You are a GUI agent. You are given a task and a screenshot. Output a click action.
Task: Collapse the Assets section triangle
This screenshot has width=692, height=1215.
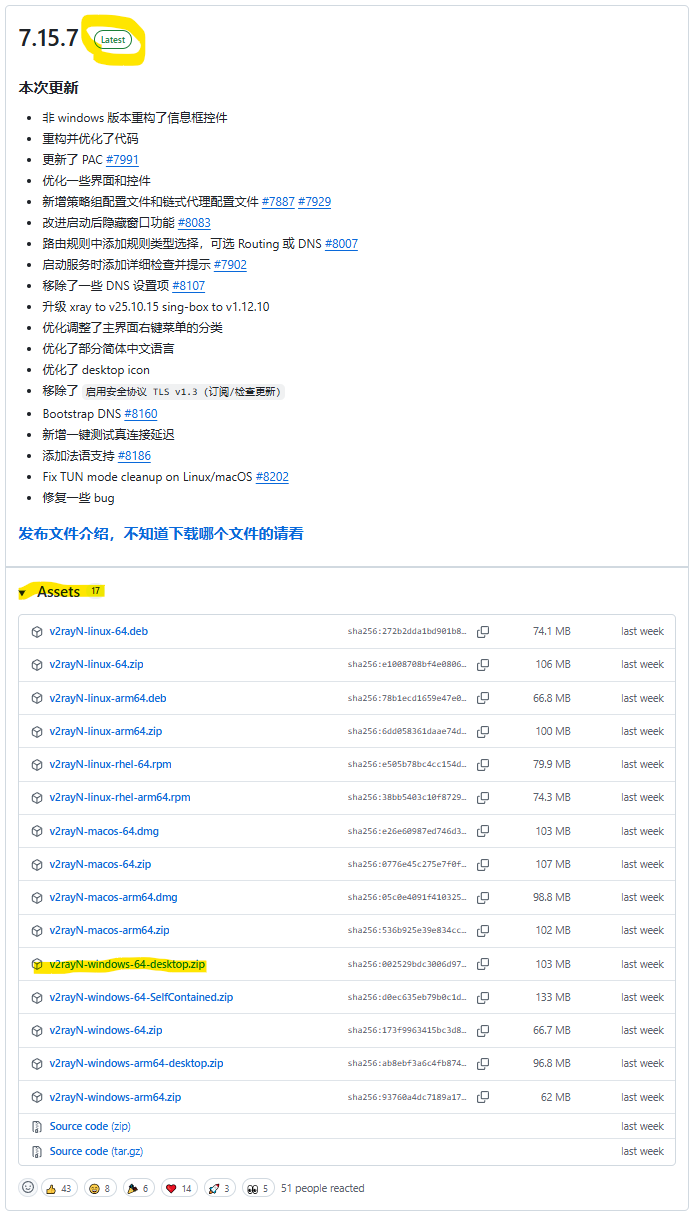[22, 593]
